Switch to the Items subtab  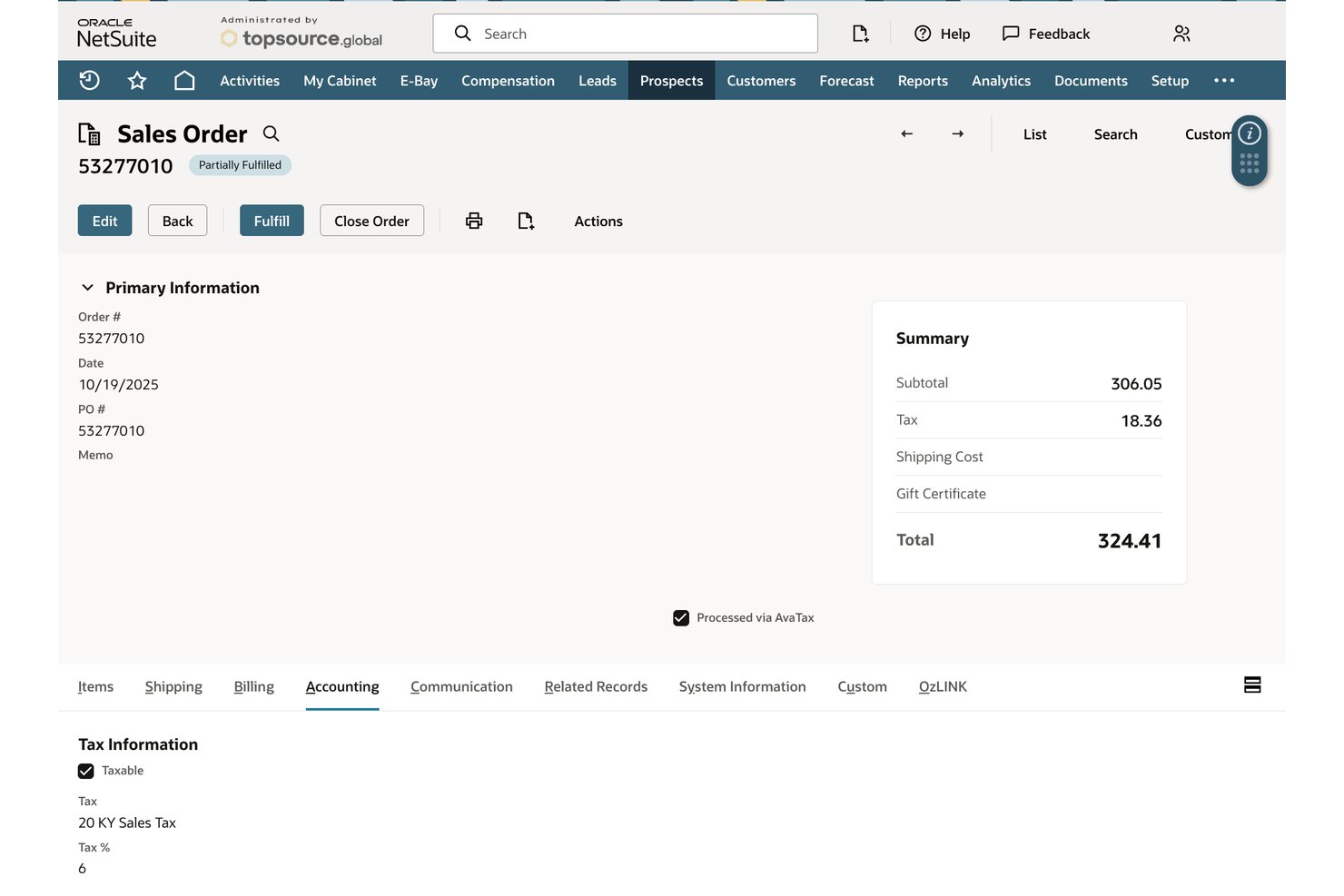[x=95, y=687]
